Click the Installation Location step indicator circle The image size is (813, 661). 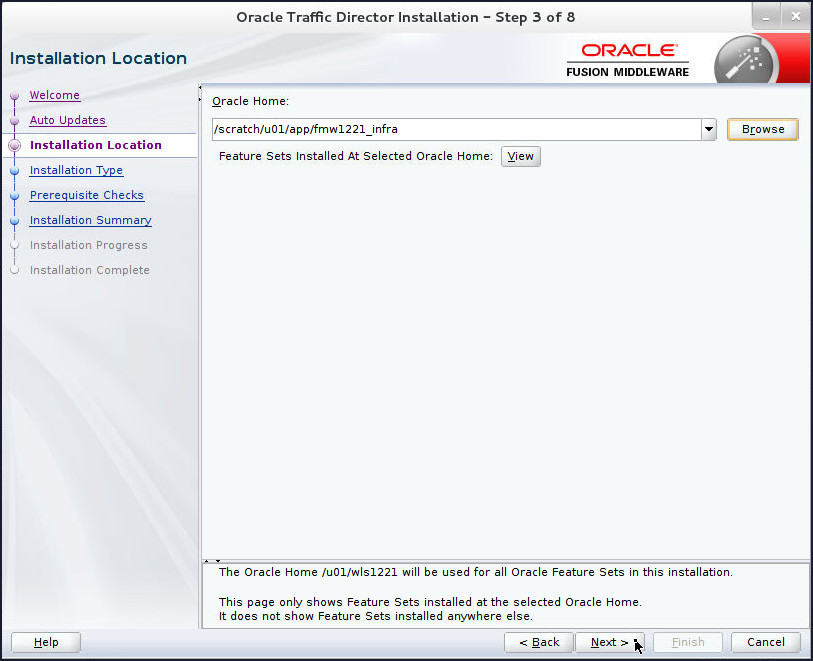coord(14,145)
